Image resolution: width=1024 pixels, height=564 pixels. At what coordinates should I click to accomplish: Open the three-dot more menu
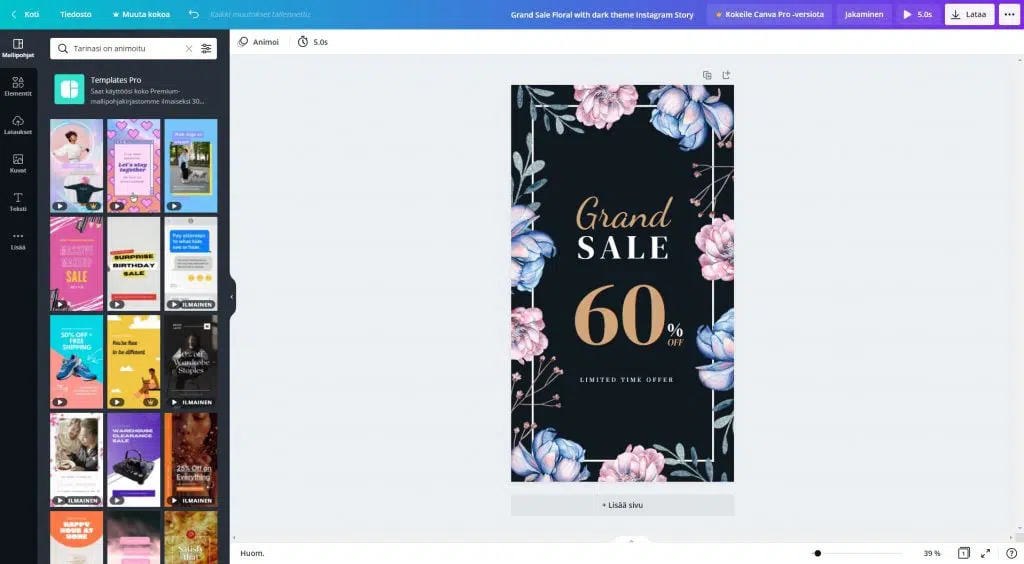(x=1010, y=14)
